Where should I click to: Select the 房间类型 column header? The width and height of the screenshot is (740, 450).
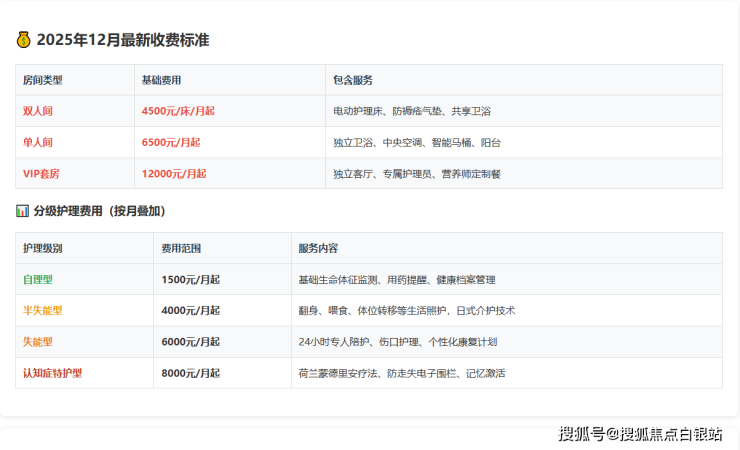point(42,80)
